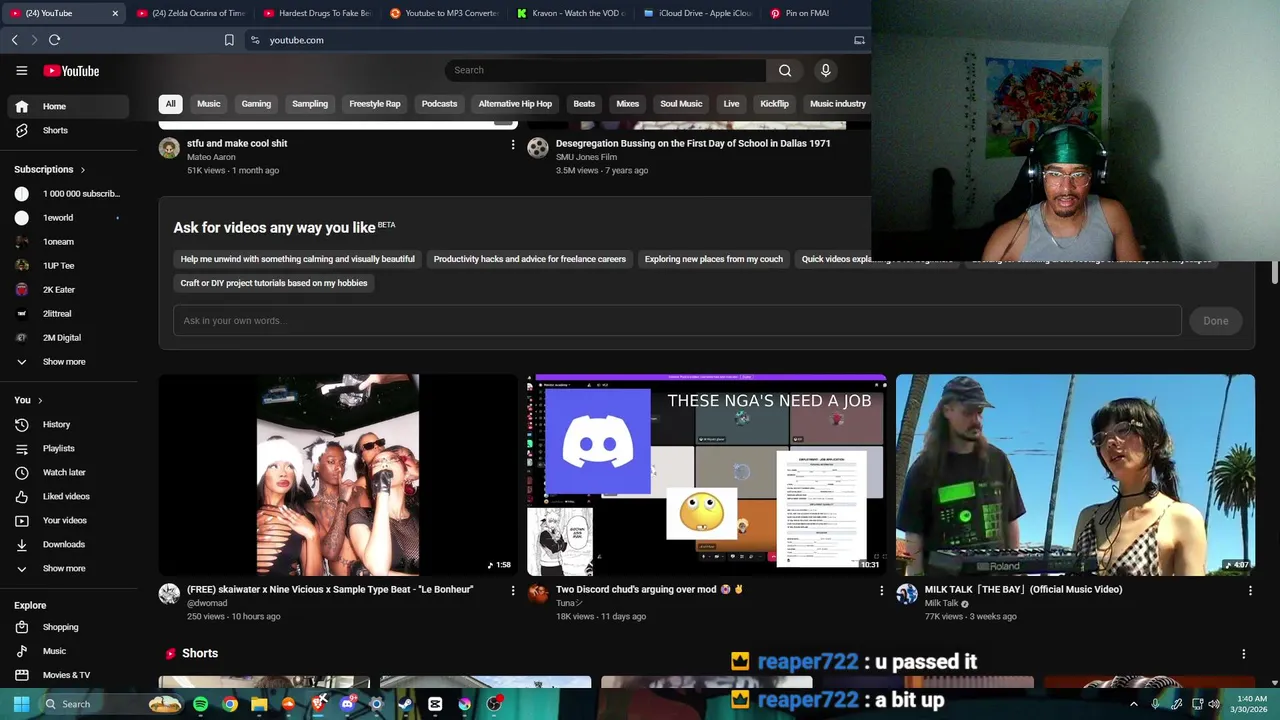
Task: Open History in sidebar
Action: 68,424
